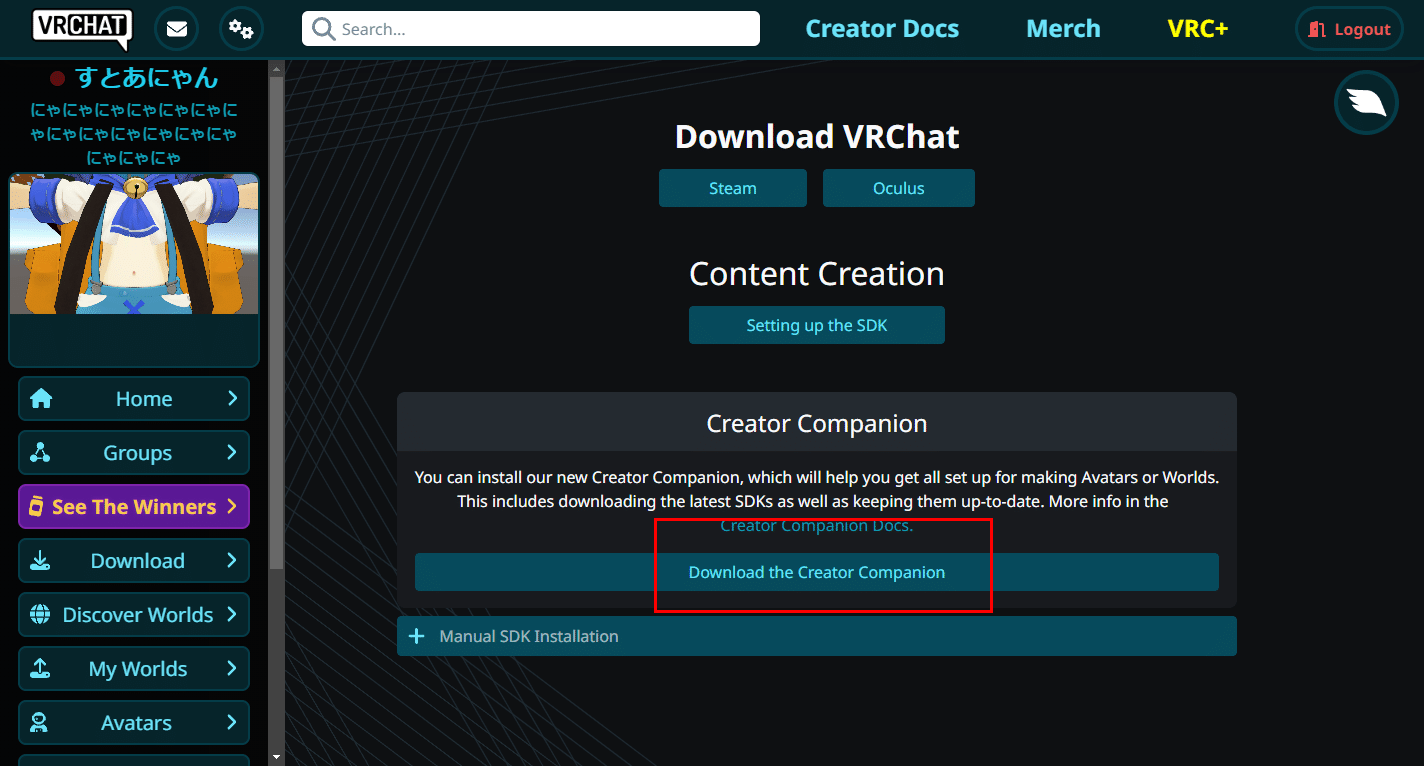This screenshot has height=766, width=1424.
Task: Click the Discover Worlds globe icon
Action: [x=41, y=614]
